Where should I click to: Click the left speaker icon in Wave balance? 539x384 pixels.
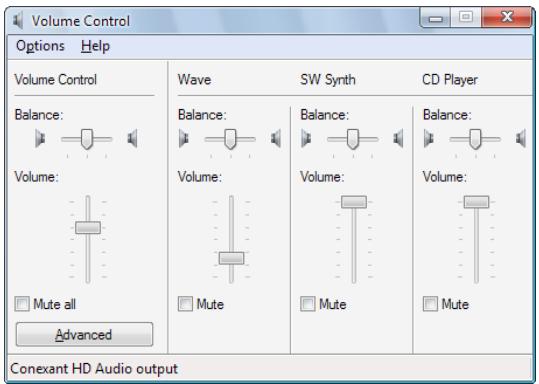[184, 139]
